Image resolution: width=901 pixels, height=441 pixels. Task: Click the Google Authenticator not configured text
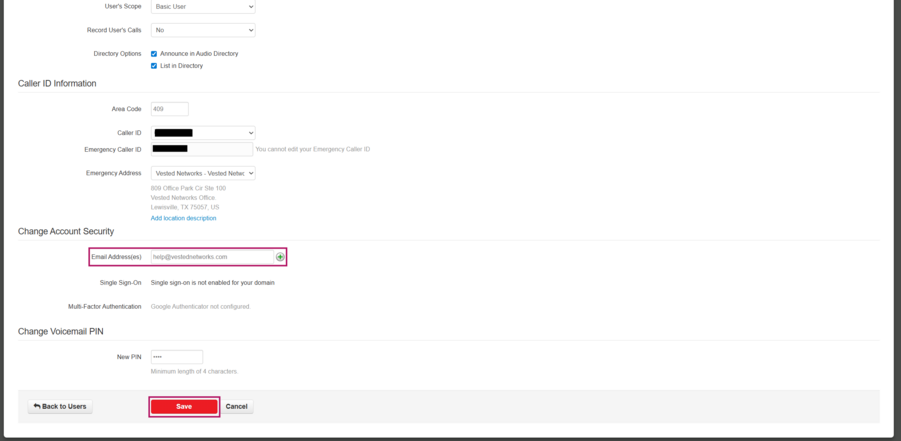coord(200,307)
